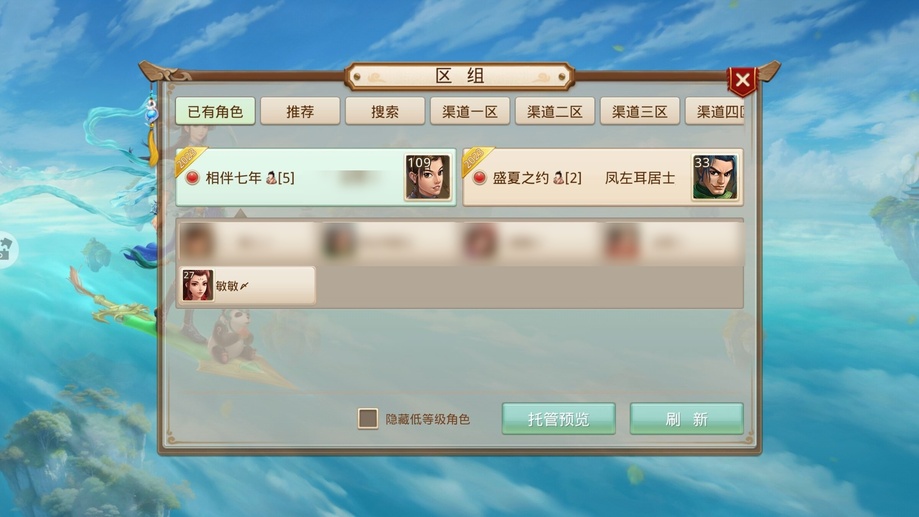Click the partially hidden left edge icon

[x=6, y=249]
